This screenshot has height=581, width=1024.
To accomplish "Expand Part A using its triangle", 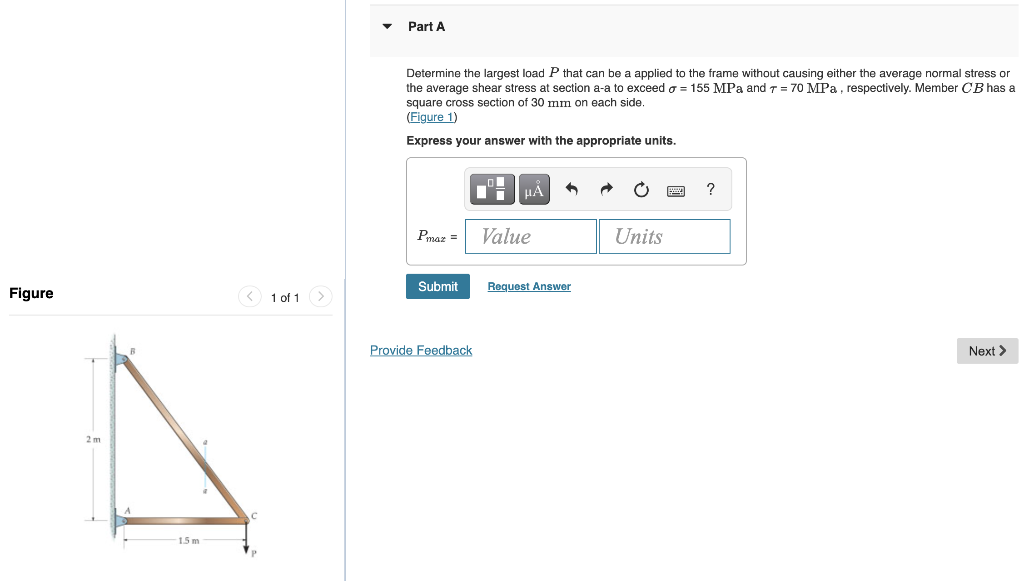I will pos(386,27).
